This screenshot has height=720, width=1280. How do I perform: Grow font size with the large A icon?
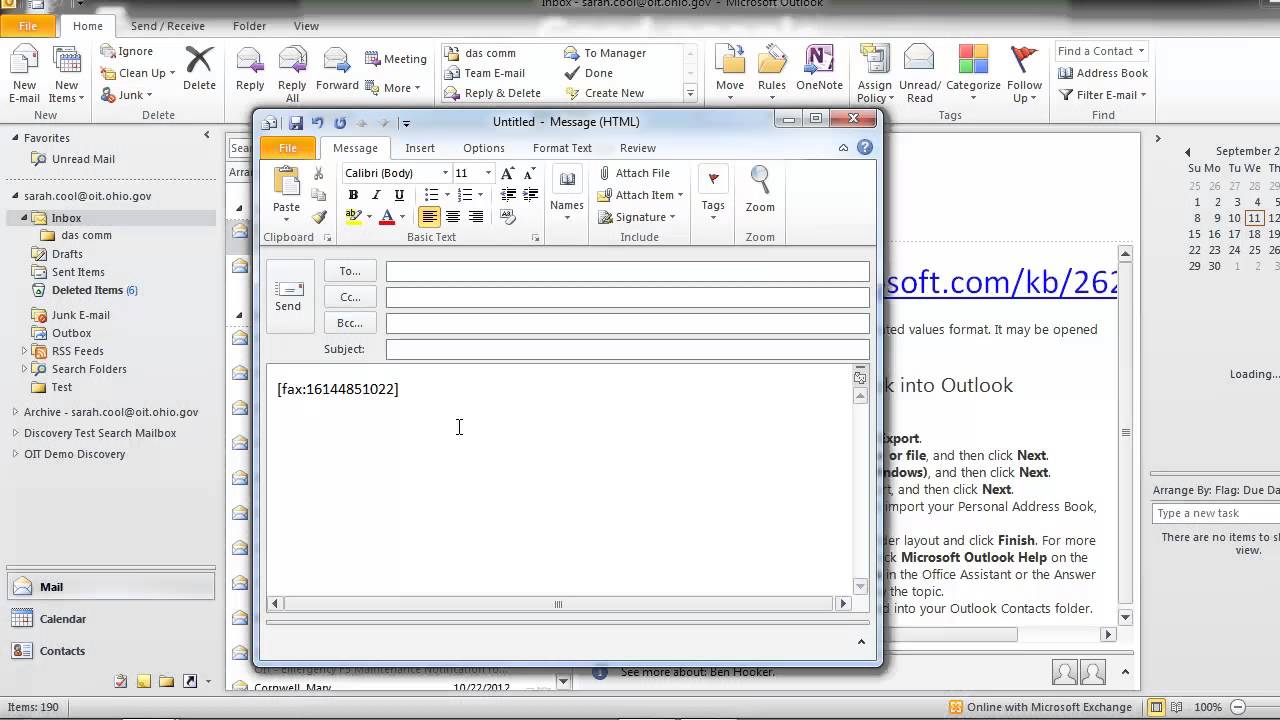(507, 173)
